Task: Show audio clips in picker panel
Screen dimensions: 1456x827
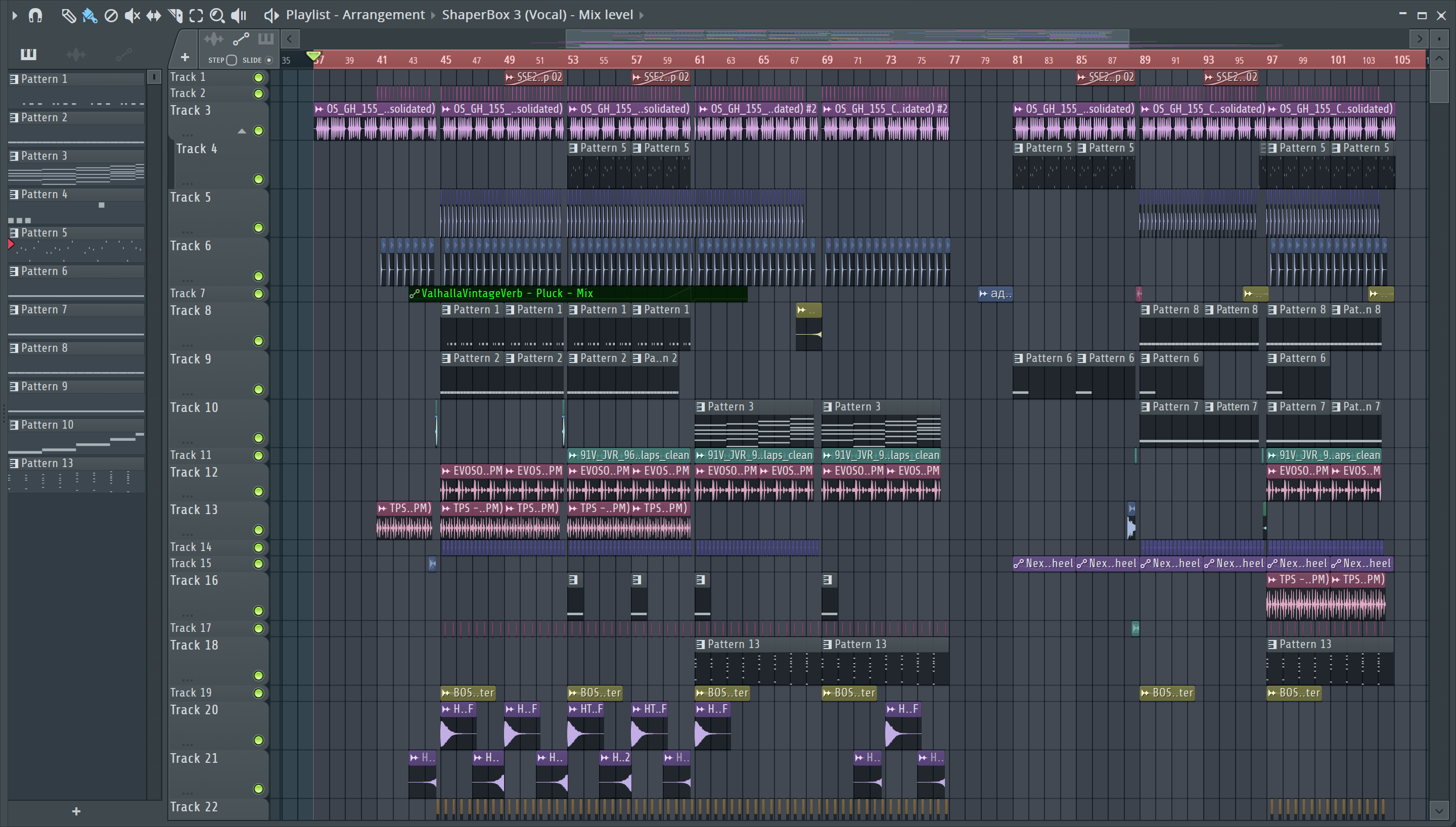Action: coord(75,54)
